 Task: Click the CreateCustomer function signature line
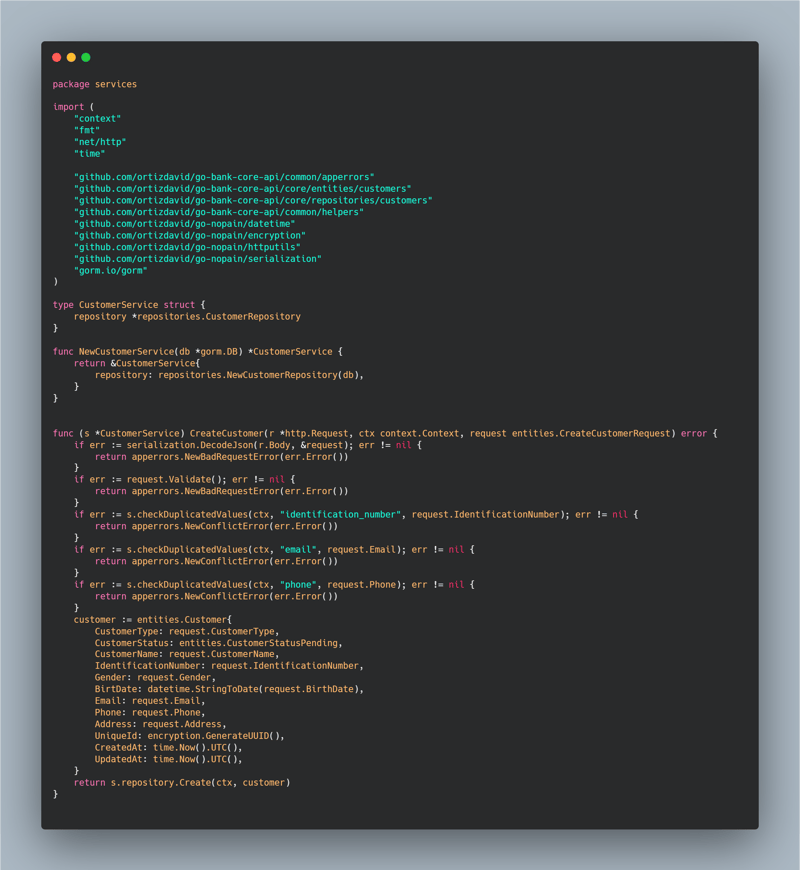[x=385, y=433]
